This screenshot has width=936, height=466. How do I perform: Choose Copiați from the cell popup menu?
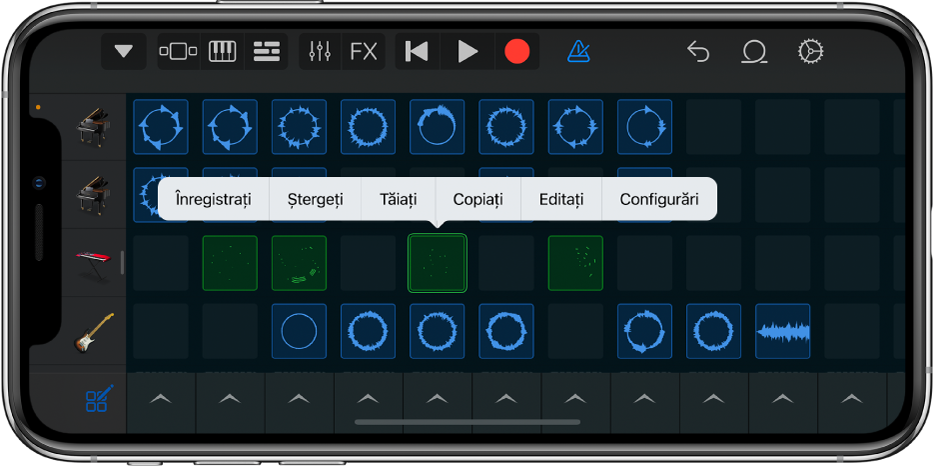pyautogui.click(x=478, y=199)
